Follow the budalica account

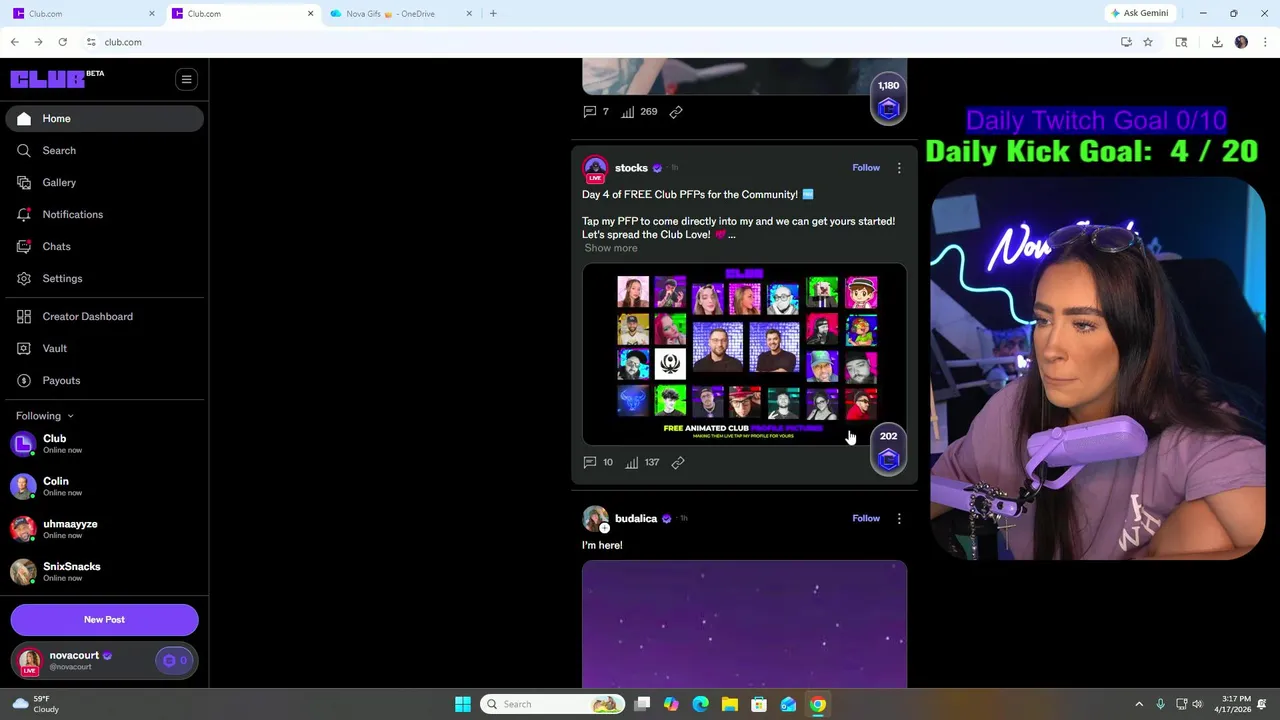point(866,519)
